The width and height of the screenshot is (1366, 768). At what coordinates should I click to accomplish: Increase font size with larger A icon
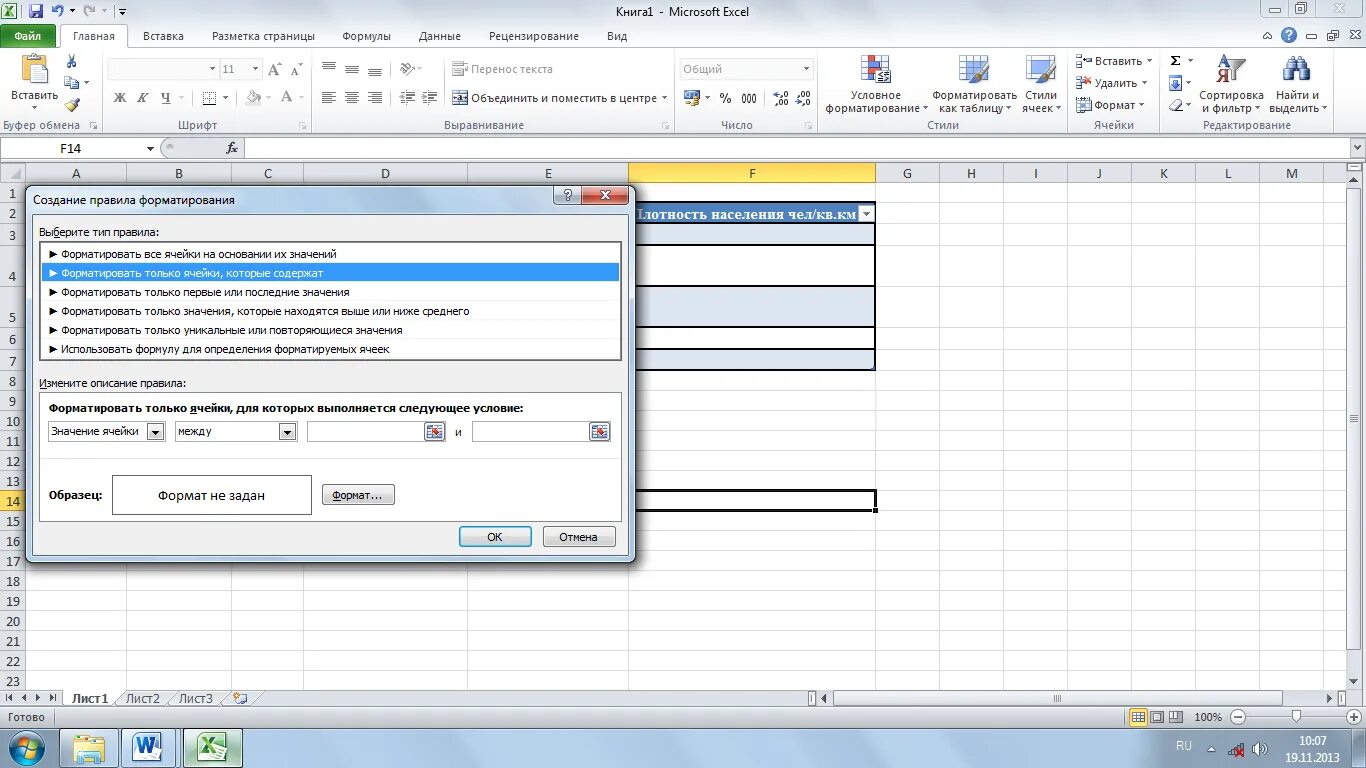(x=273, y=69)
